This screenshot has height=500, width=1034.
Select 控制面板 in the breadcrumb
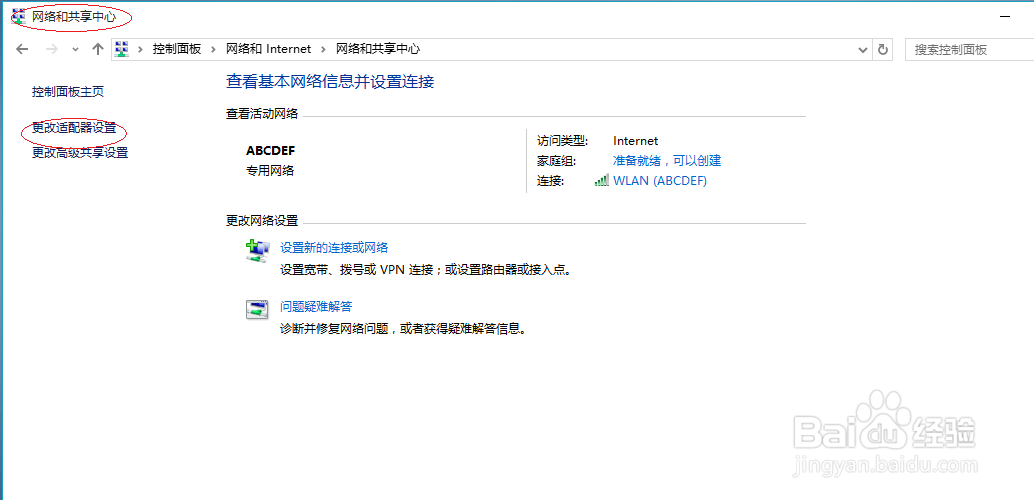coord(177,49)
